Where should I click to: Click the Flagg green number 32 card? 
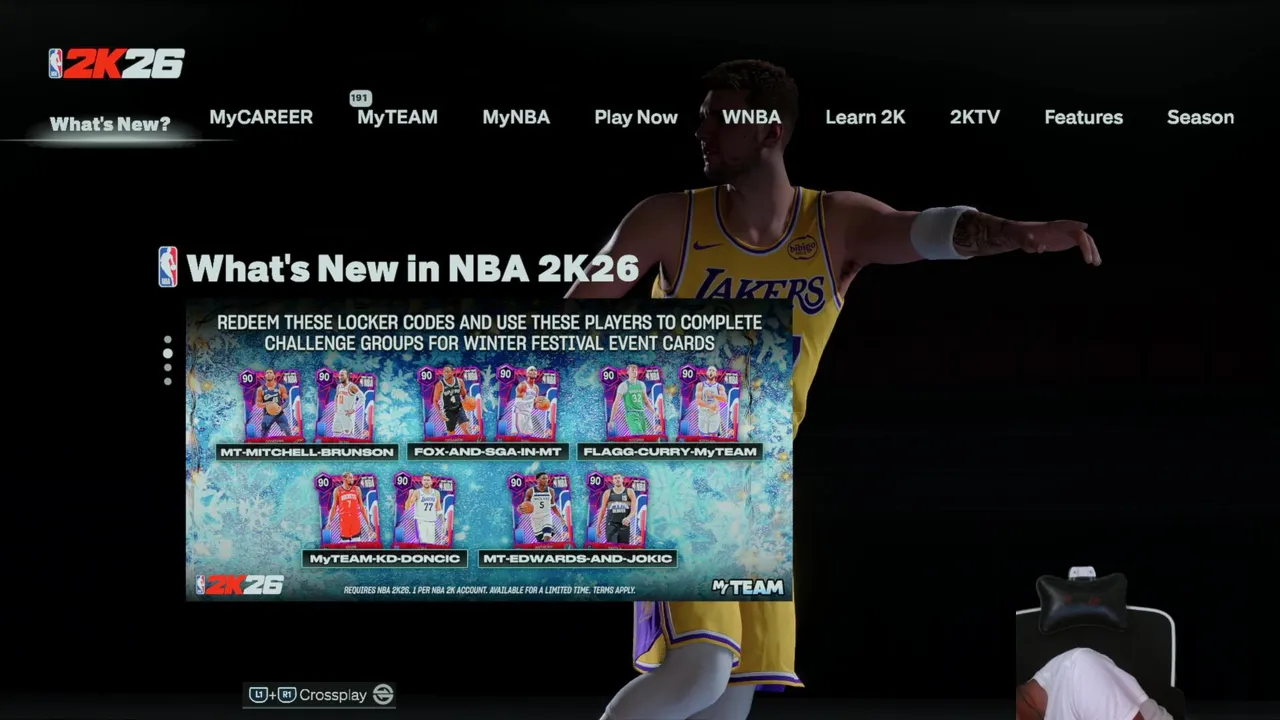pyautogui.click(x=633, y=404)
